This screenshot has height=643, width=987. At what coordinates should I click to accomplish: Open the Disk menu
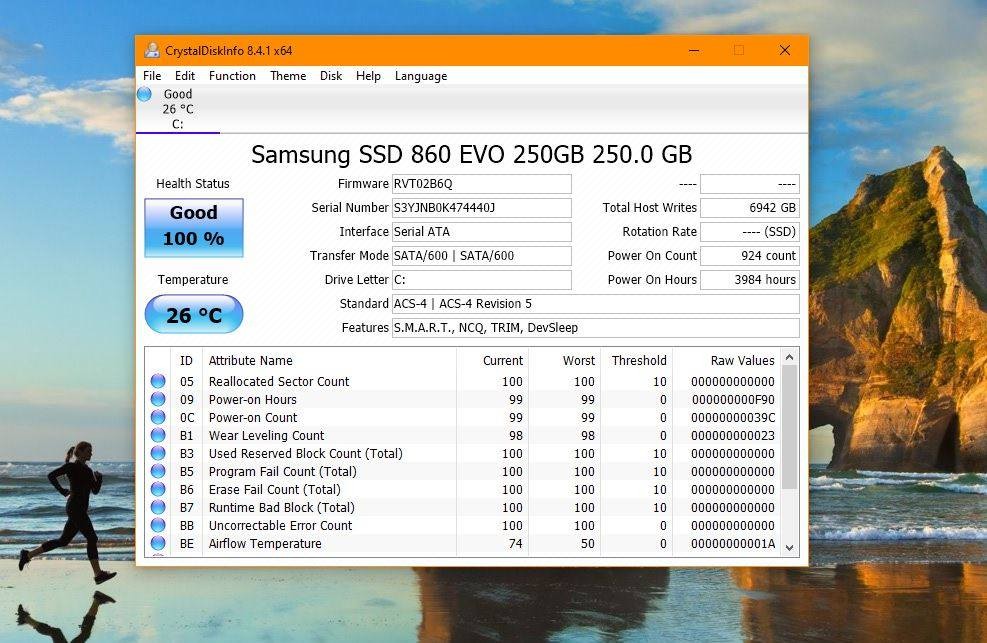click(330, 75)
